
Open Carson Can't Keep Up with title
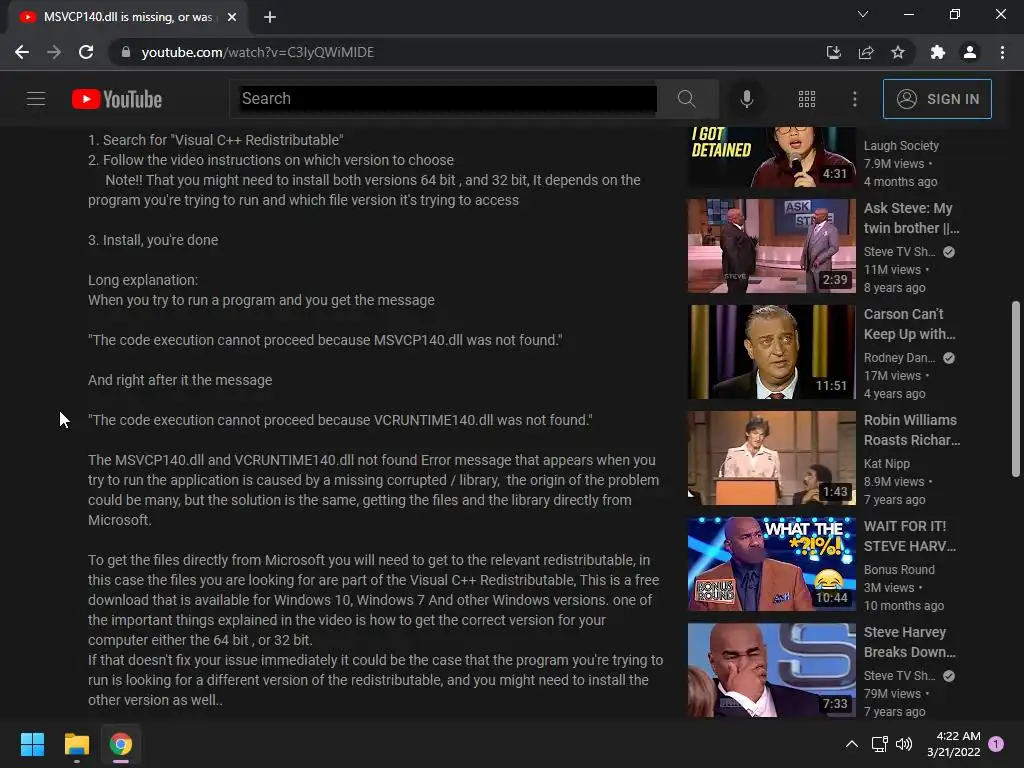click(910, 324)
